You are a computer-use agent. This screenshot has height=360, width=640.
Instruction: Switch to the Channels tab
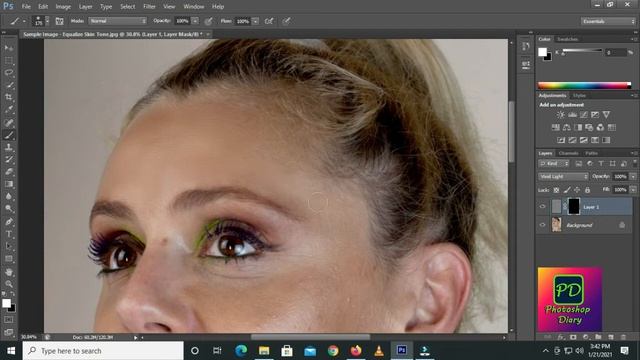pos(569,153)
